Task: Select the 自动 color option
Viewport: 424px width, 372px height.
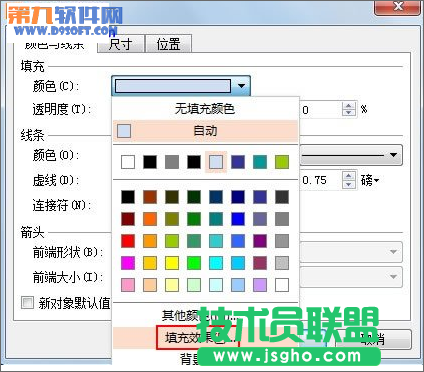Action: [205, 131]
